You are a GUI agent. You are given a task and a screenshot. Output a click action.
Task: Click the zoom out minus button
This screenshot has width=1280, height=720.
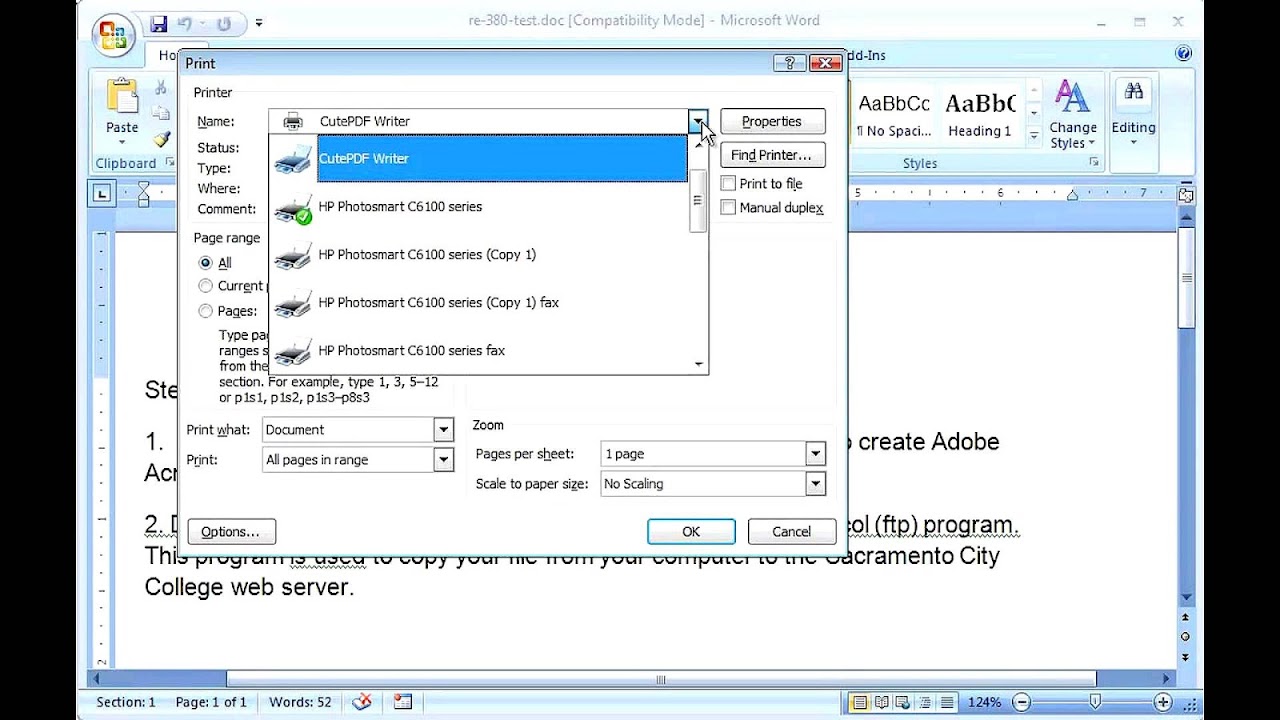click(1021, 702)
